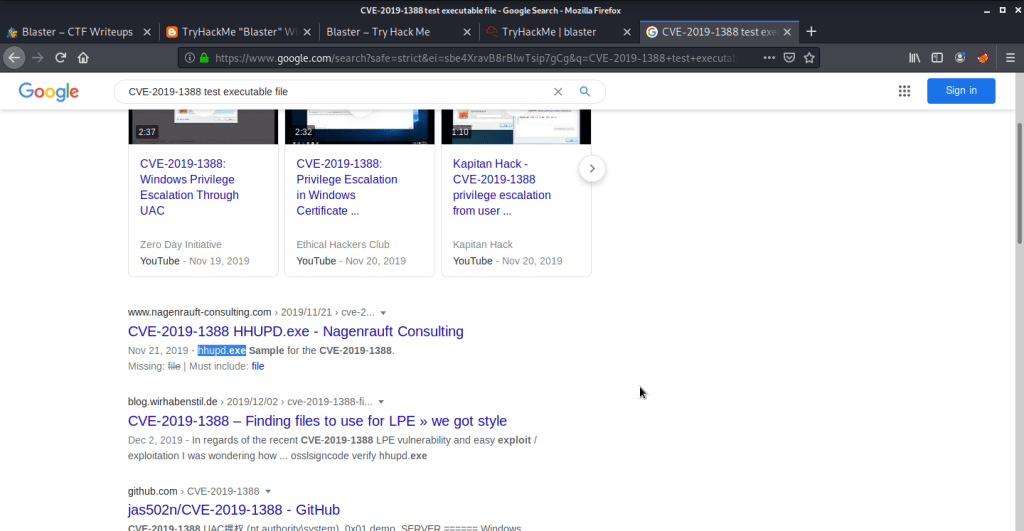Reload the current page
Screen dimensions: 1024x531
pyautogui.click(x=61, y=58)
